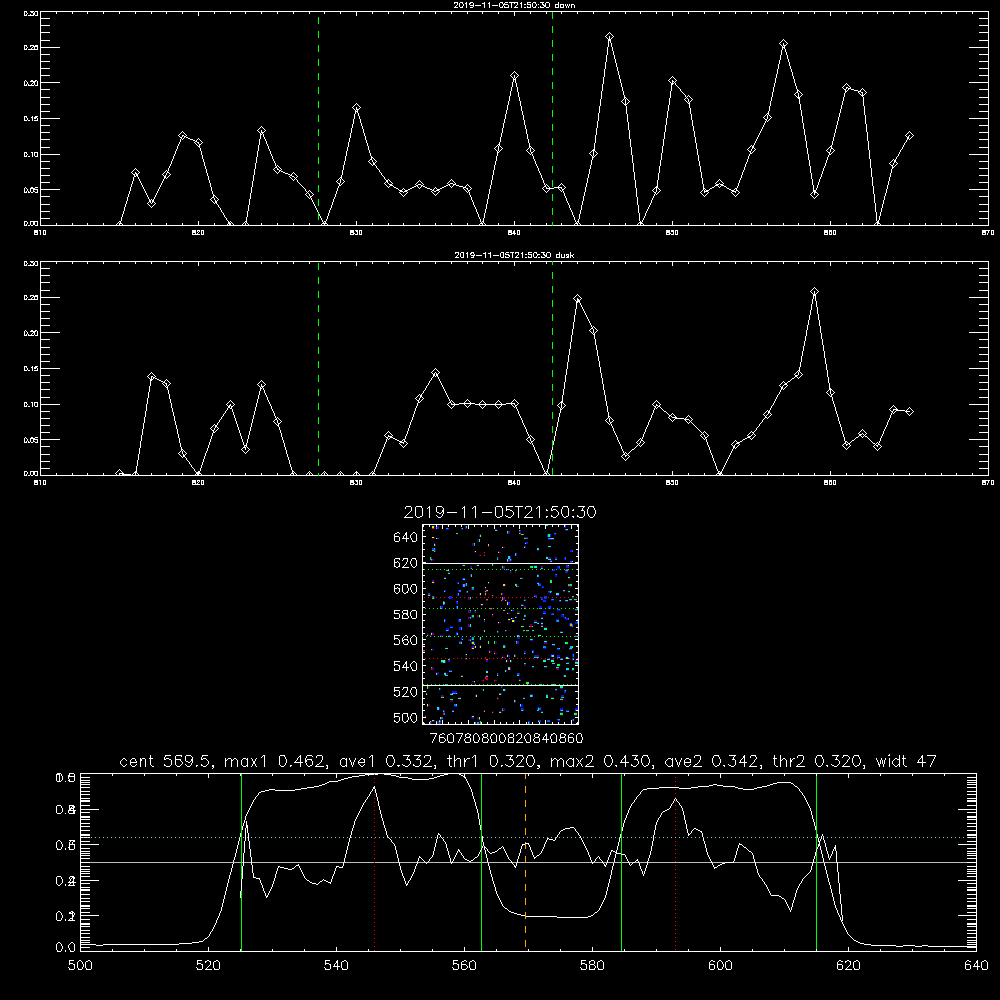Select the scatter image y-axis label "520"
1000x1000 pixels.
point(406,692)
